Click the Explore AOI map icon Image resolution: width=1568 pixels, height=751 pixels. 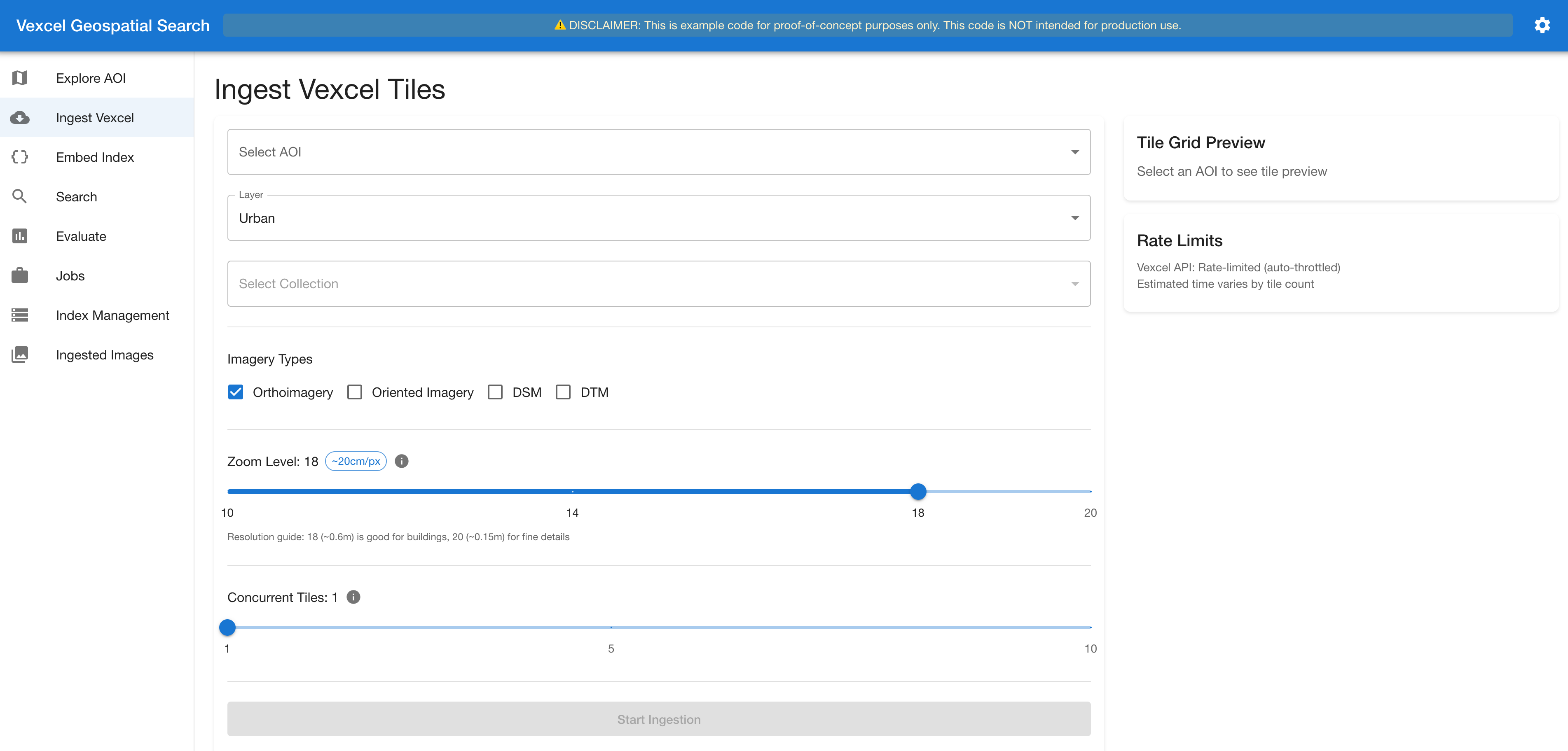[19, 78]
